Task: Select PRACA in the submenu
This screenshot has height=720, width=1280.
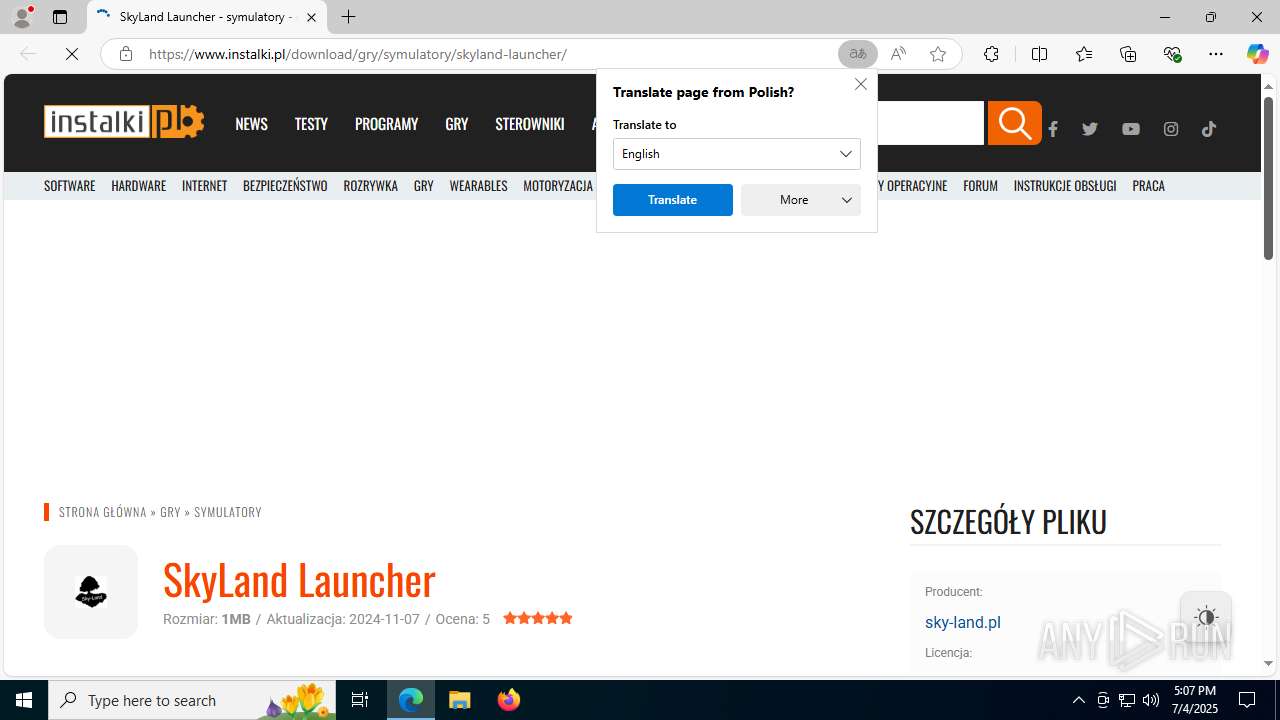Action: click(x=1149, y=186)
